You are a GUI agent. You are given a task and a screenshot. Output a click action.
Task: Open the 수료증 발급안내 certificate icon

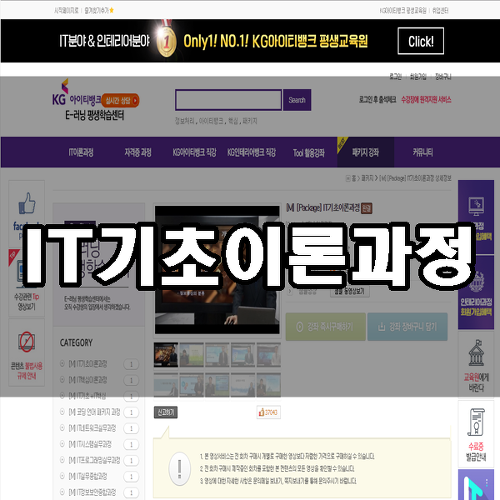click(476, 422)
